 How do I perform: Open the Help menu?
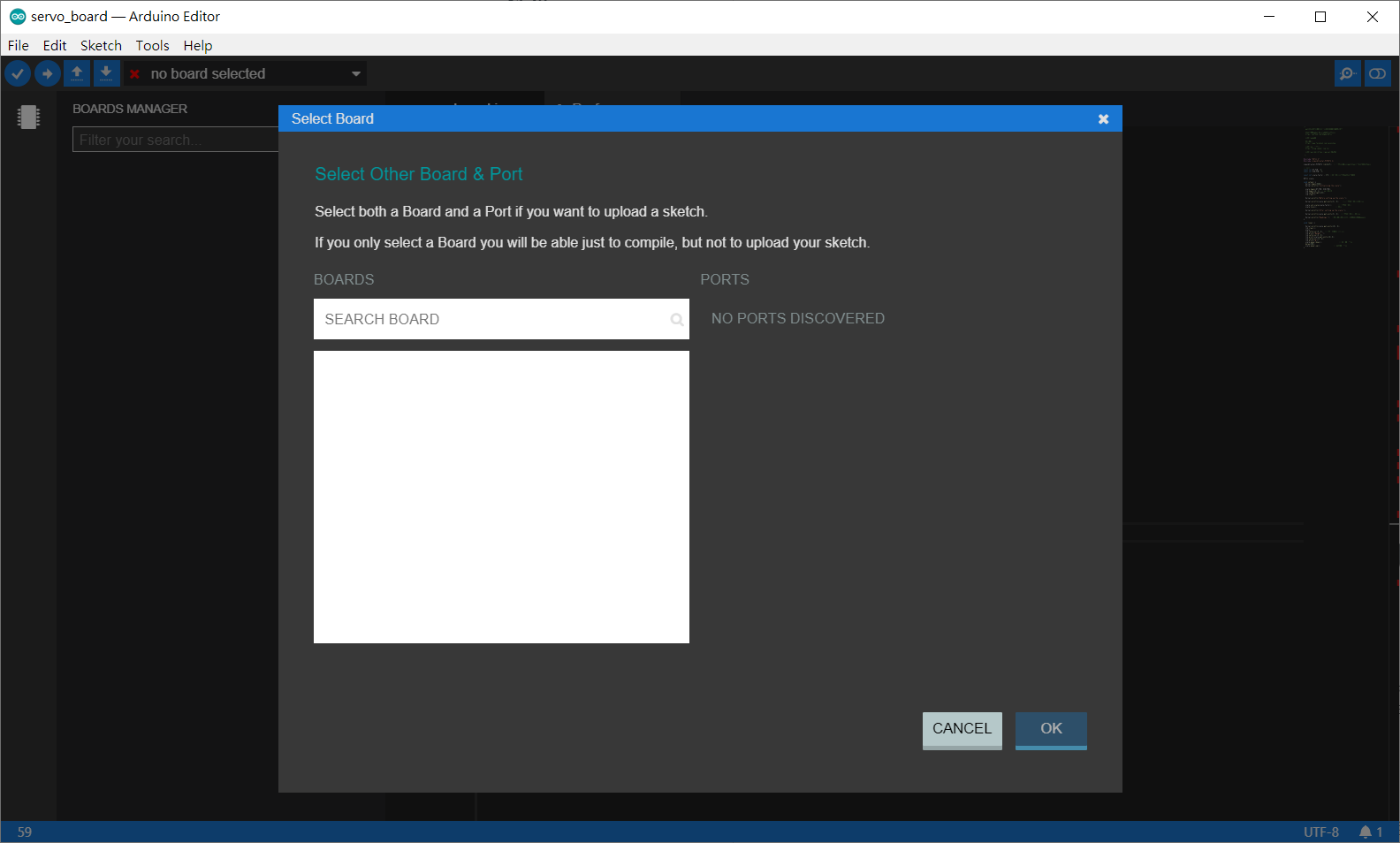pos(198,45)
